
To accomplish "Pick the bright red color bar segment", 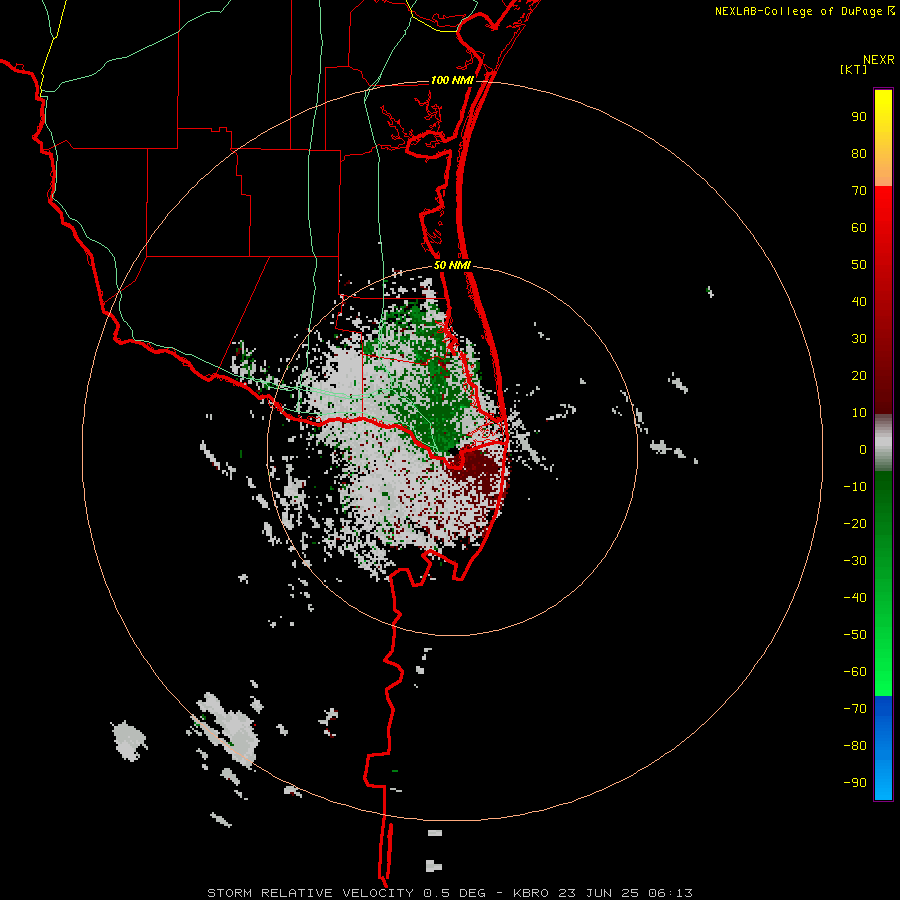I will (x=883, y=201).
